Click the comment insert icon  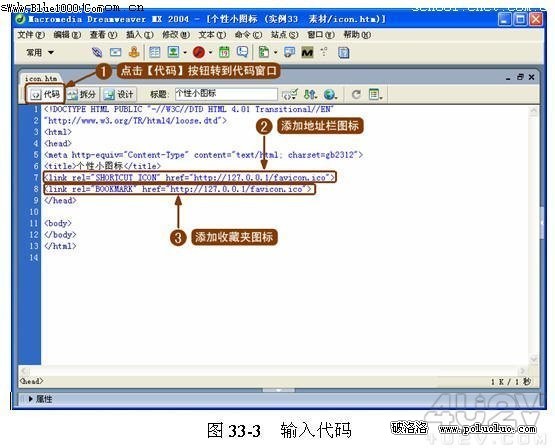242,52
